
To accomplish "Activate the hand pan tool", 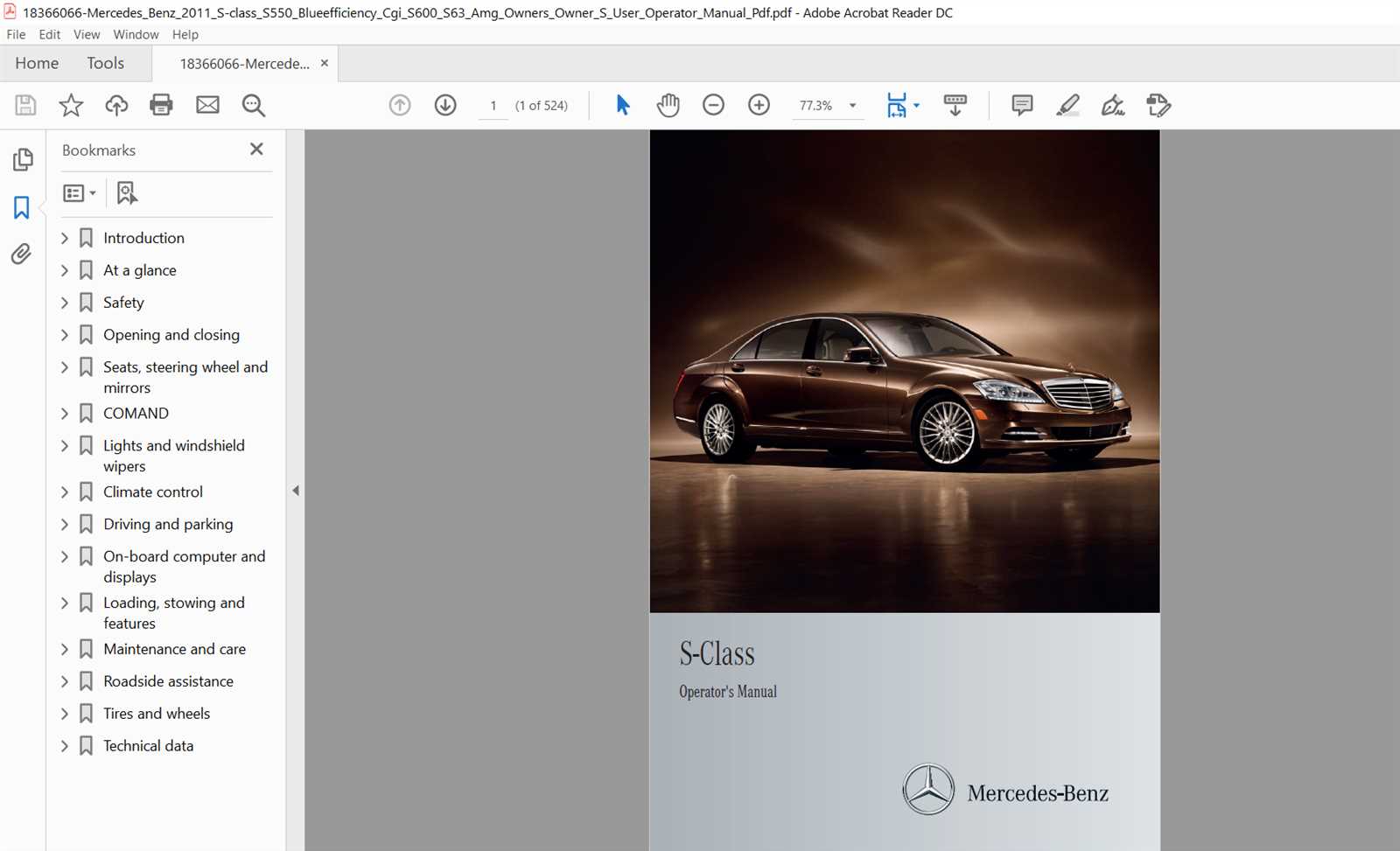I will [668, 106].
